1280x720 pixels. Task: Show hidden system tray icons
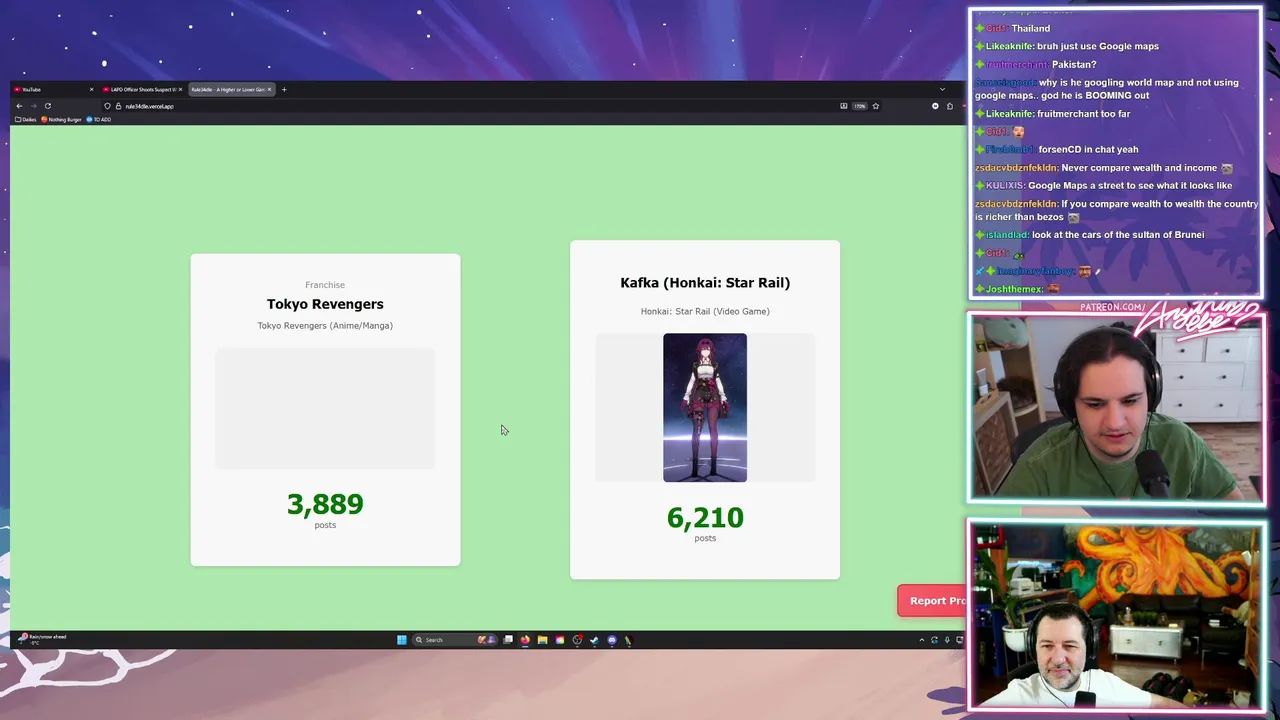[x=922, y=640]
